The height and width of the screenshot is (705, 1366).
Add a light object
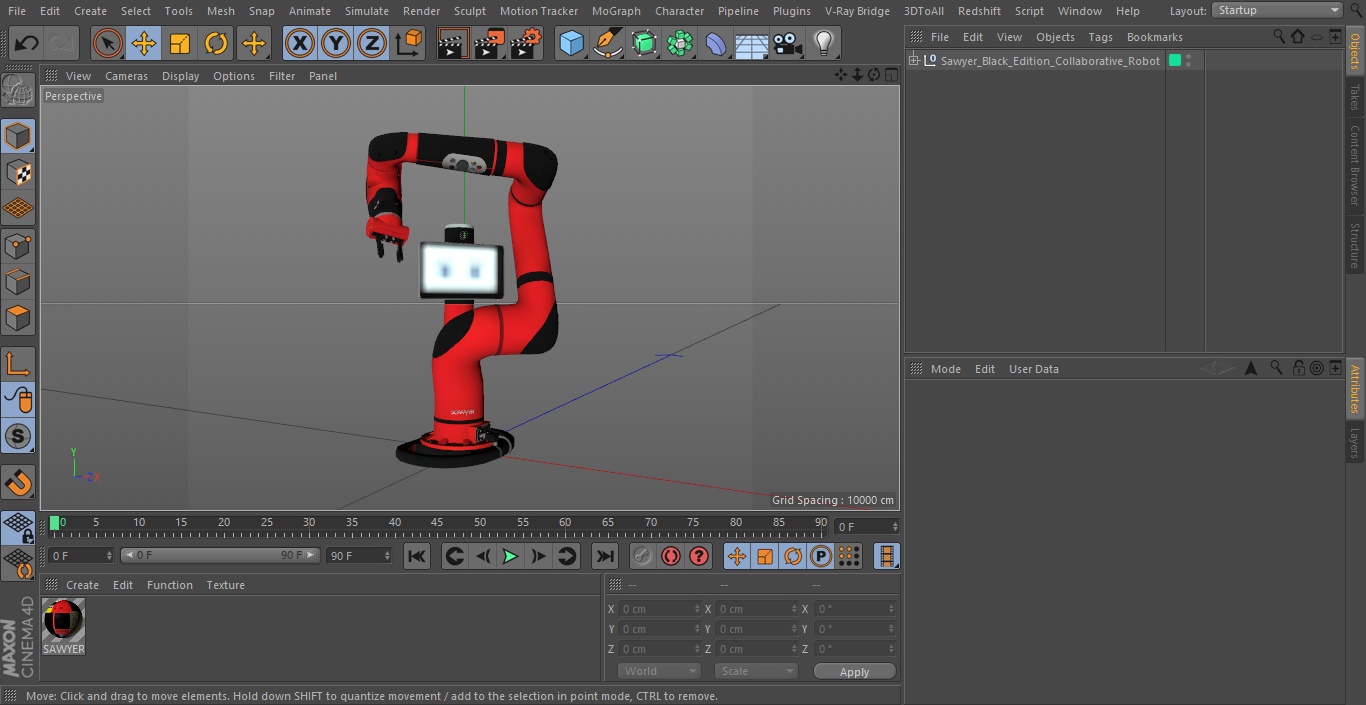(x=823, y=43)
